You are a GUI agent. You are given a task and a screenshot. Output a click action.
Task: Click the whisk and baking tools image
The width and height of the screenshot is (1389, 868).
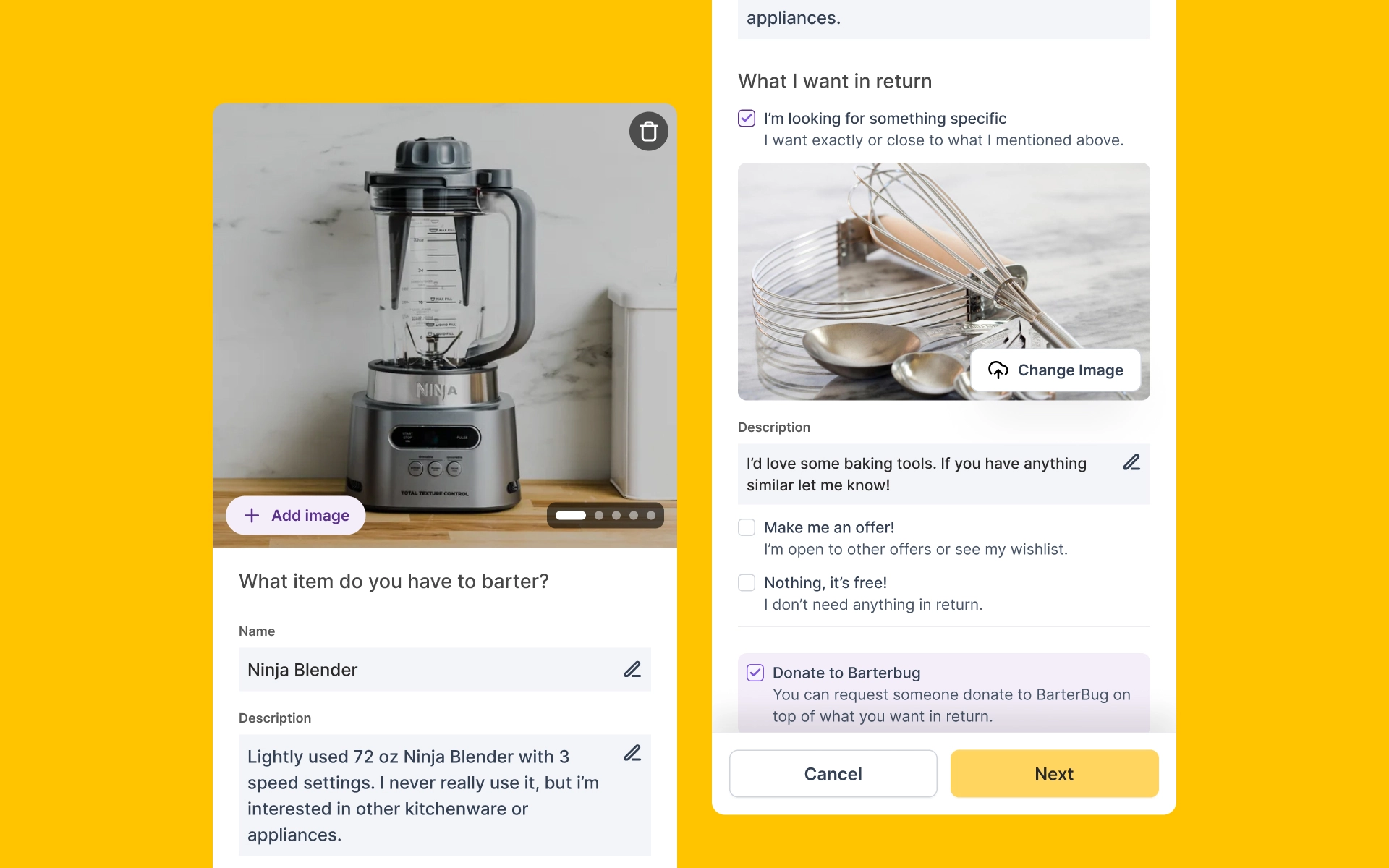944,281
